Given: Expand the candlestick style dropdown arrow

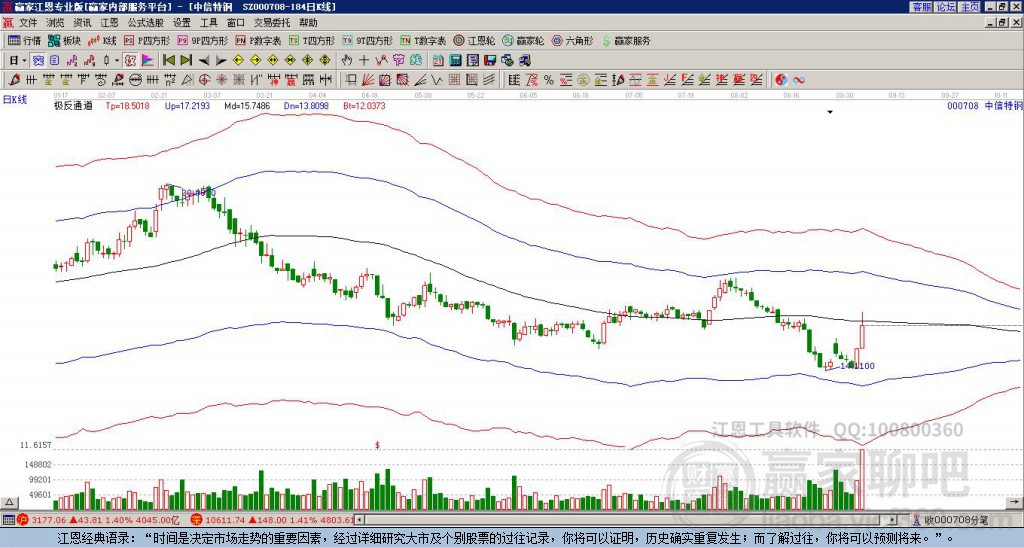Looking at the screenshot, I should [117, 61].
